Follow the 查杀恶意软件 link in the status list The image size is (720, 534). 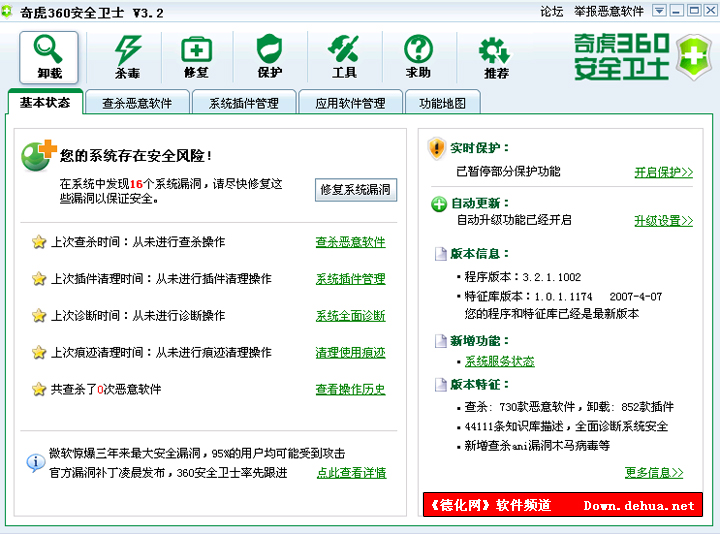pos(350,242)
